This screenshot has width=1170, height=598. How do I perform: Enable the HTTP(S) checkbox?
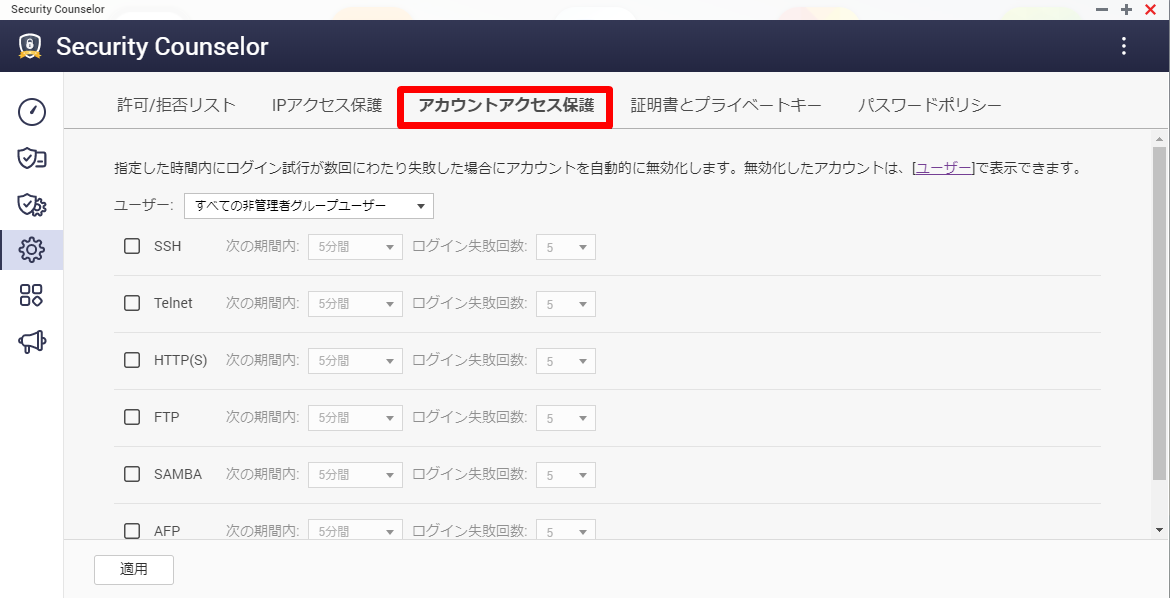[x=132, y=360]
